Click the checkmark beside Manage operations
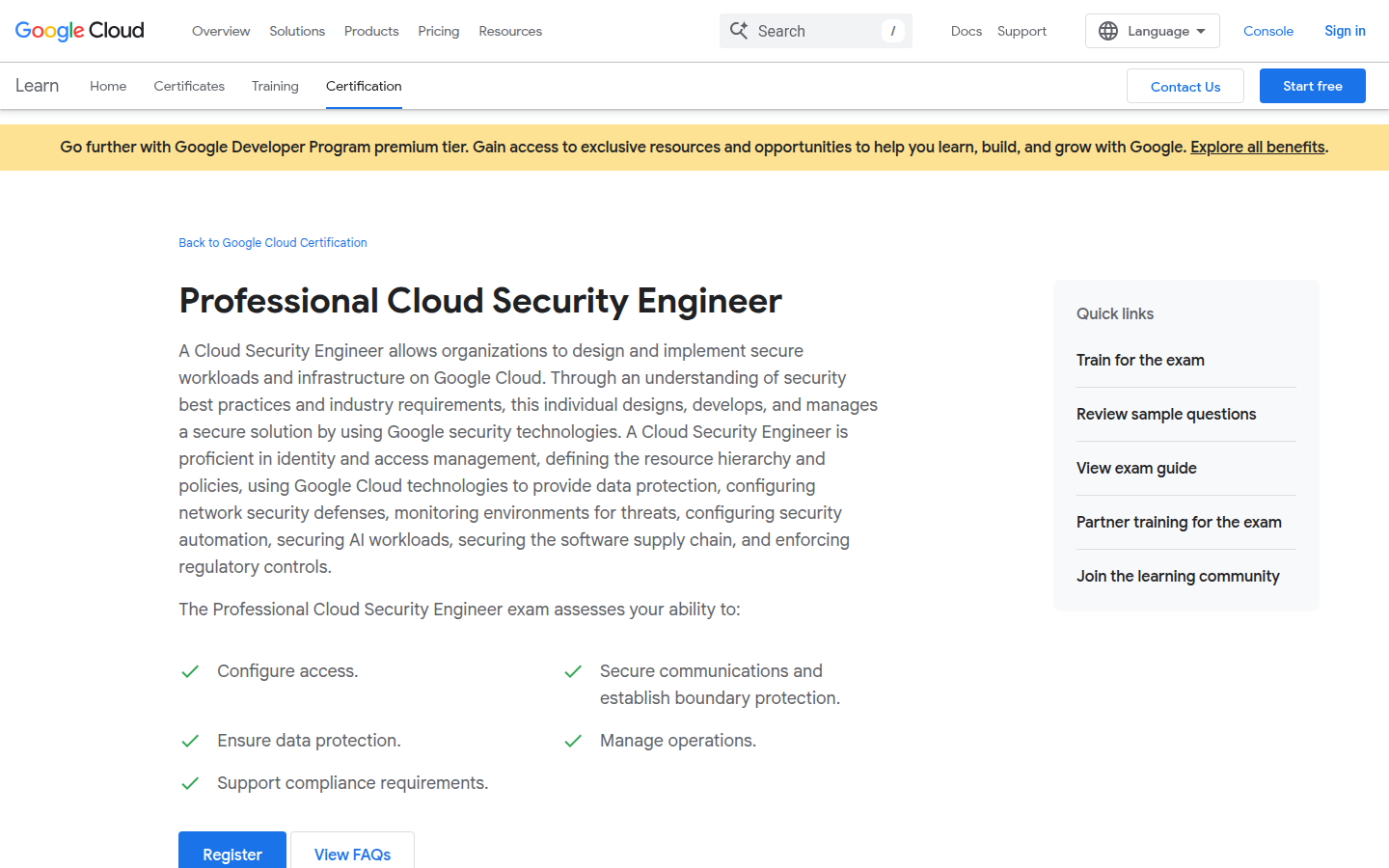This screenshot has height=868, width=1389. [x=573, y=741]
